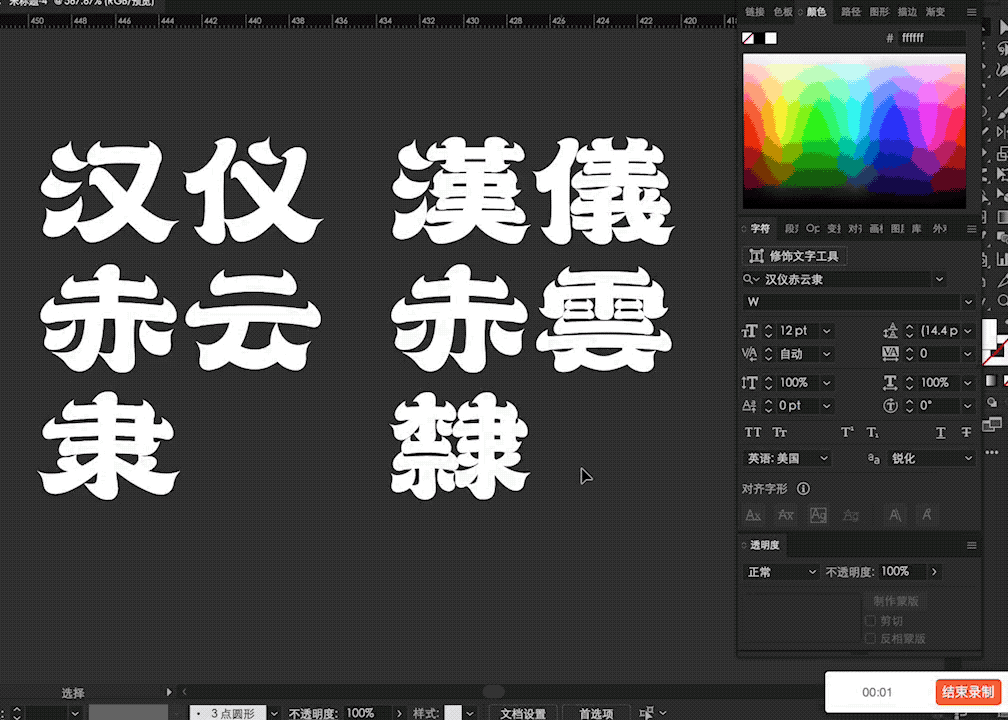The image size is (1008, 720).
Task: Select the None color swatch
Action: pyautogui.click(x=748, y=38)
